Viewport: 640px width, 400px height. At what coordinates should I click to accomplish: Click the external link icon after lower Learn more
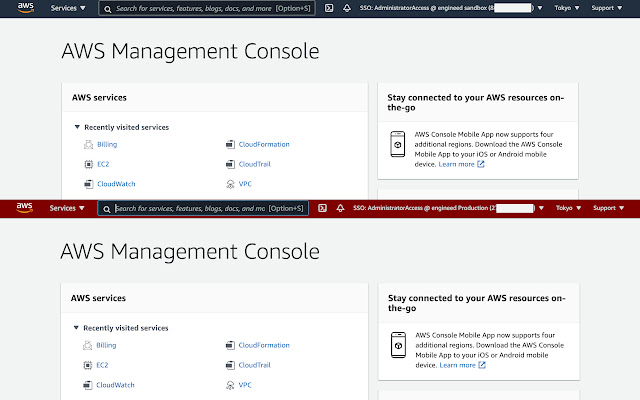coord(482,365)
